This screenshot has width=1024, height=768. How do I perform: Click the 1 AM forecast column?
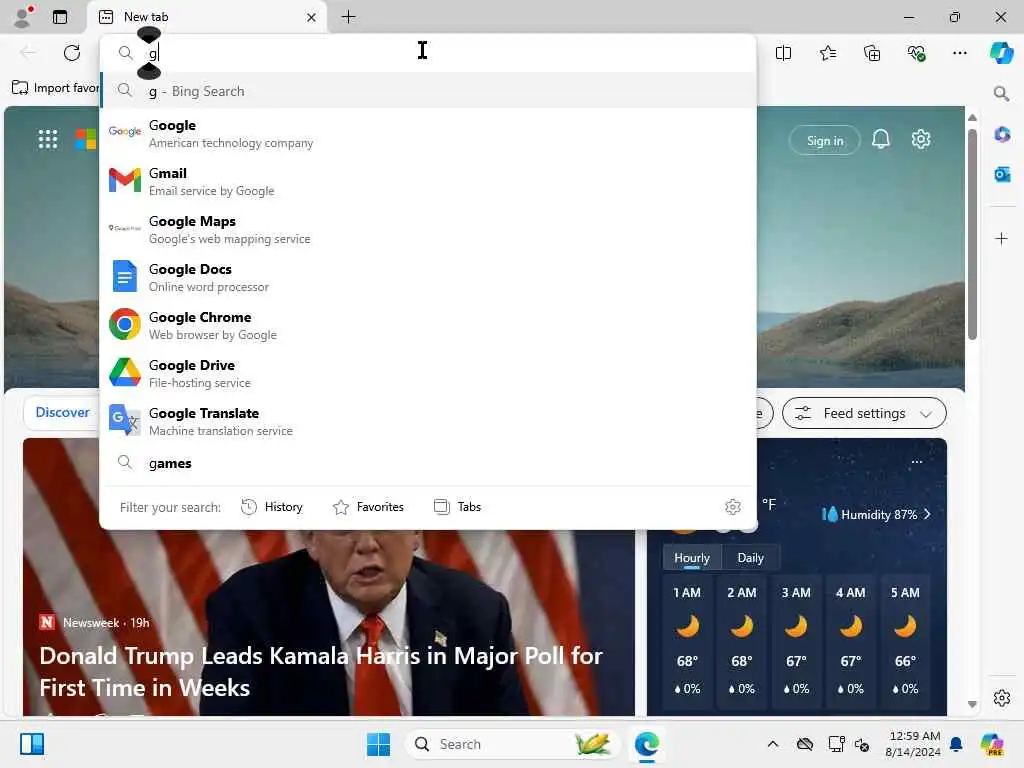[x=687, y=641]
